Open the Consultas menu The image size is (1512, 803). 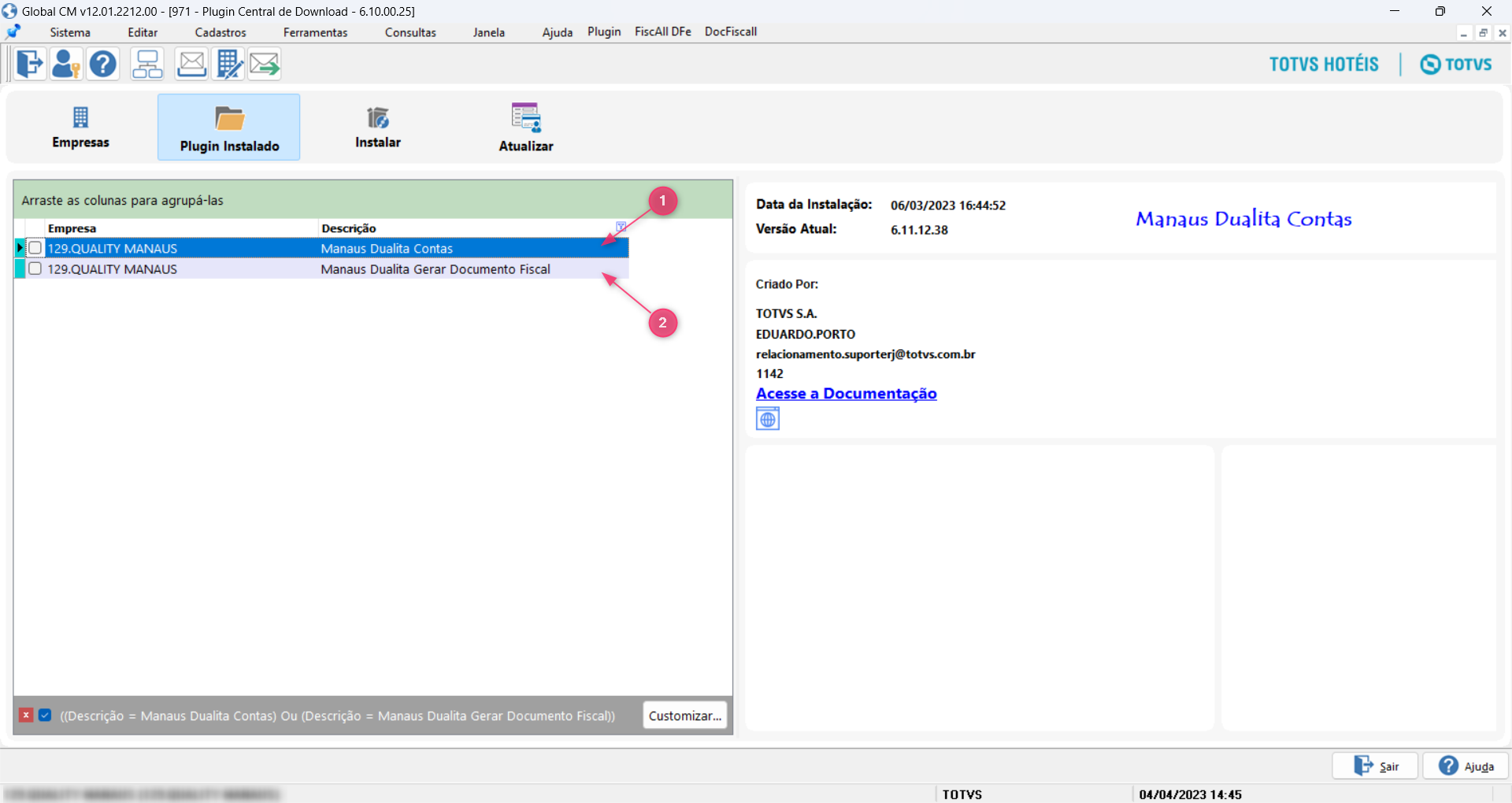click(410, 32)
